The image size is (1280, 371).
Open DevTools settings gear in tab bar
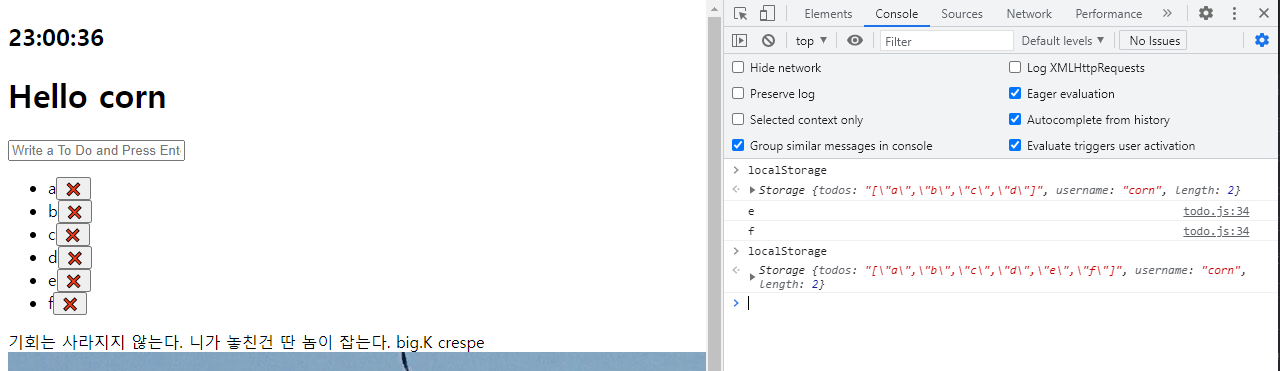pyautogui.click(x=1206, y=13)
